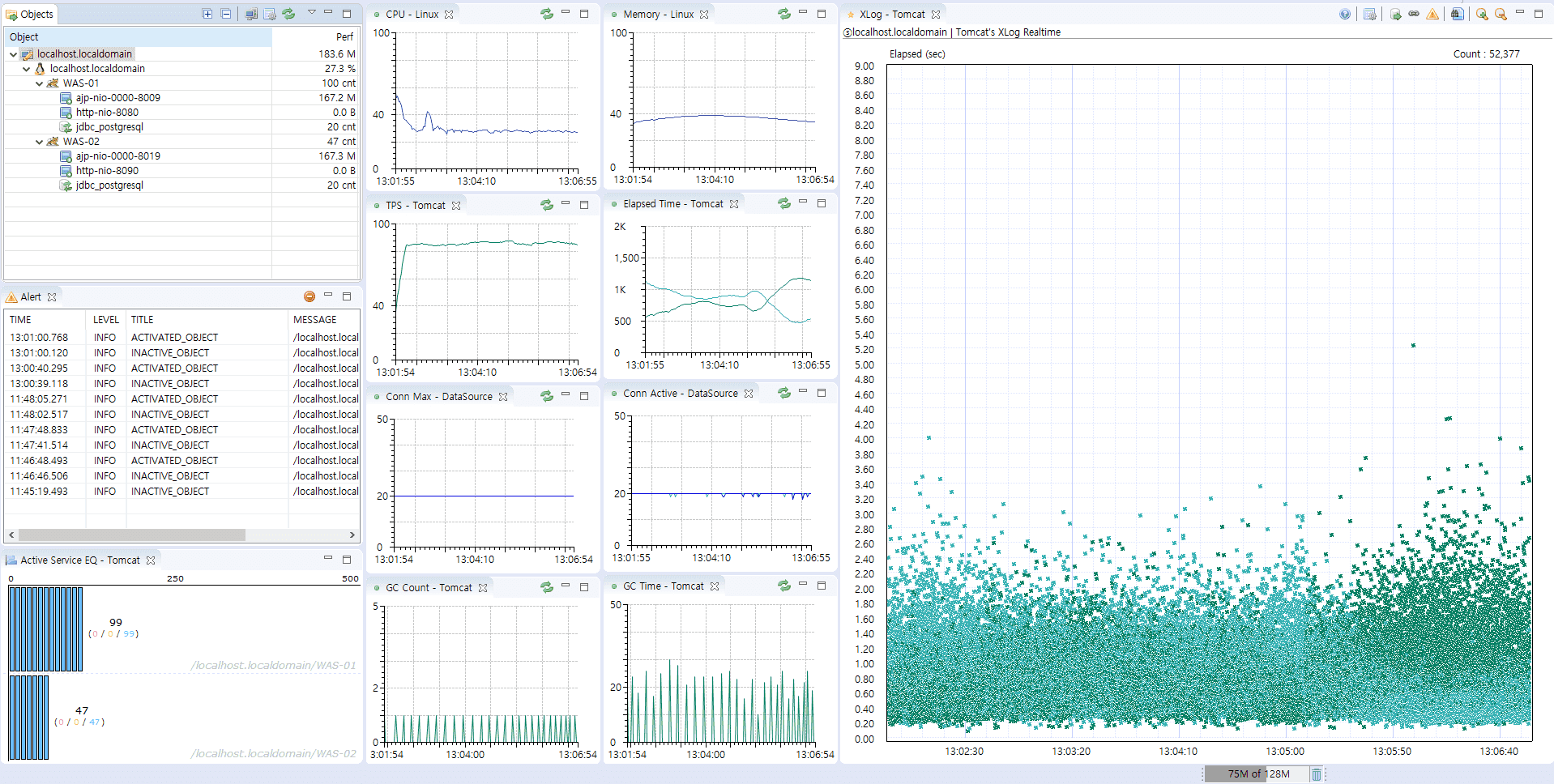
Task: Click the zoom out icon in XLog toolbar
Action: [1501, 14]
